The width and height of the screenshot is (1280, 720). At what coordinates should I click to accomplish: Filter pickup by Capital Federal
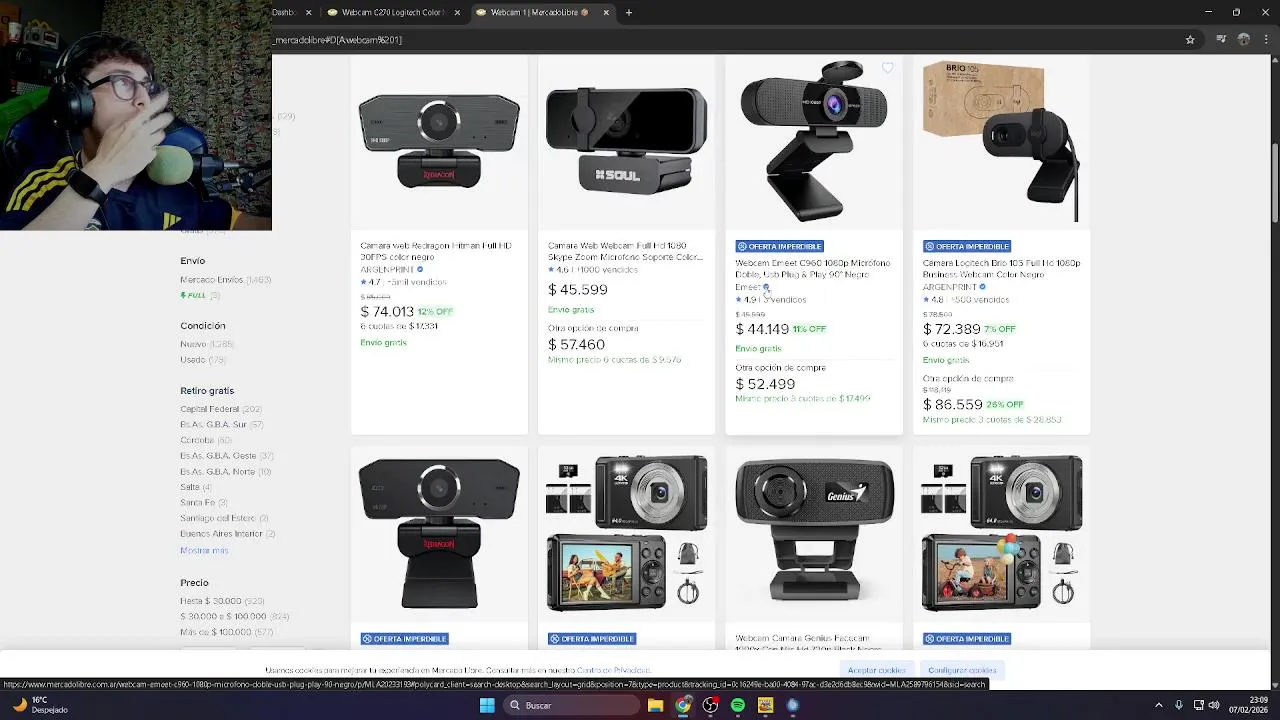(x=220, y=409)
